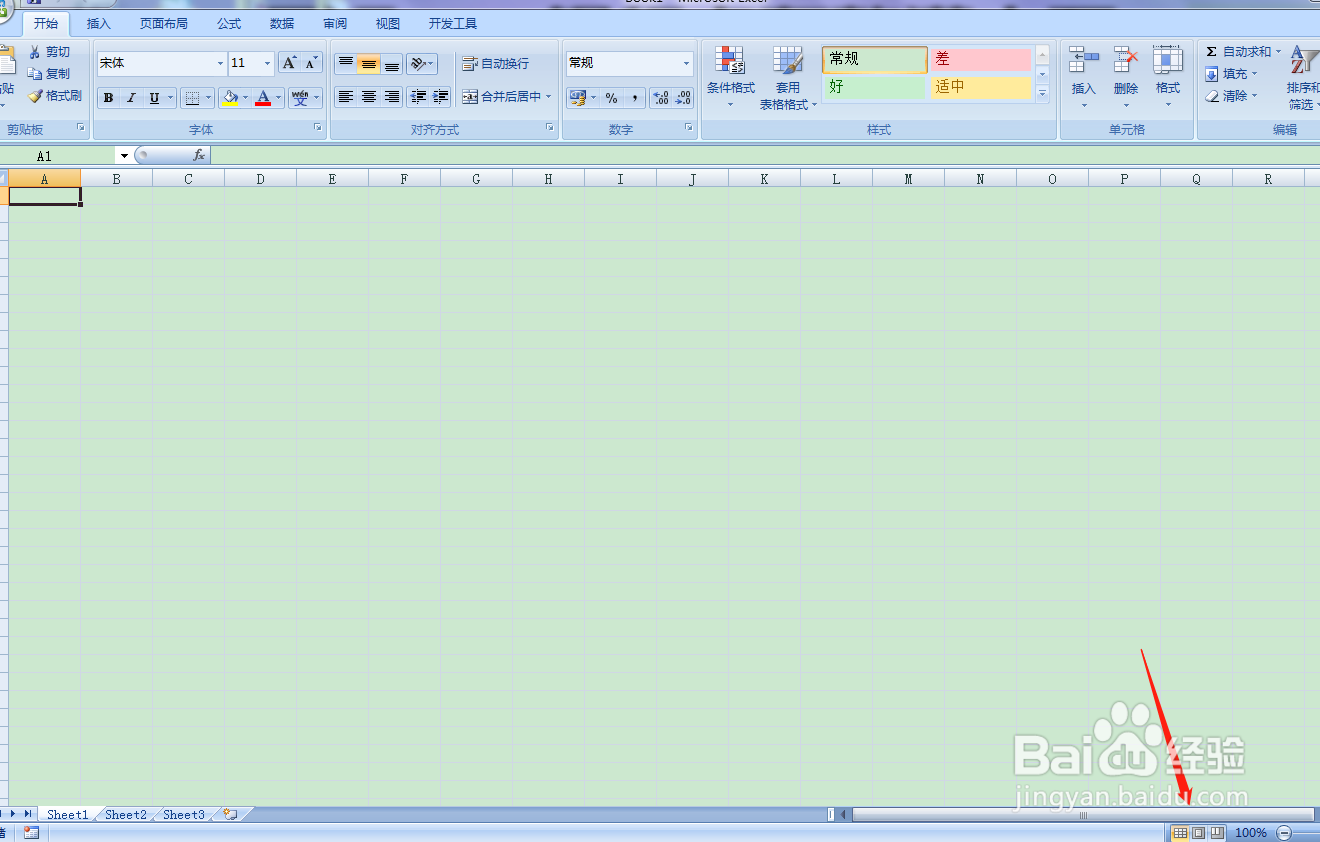Open the Format (格式) cells menu
Screen dimensions: 1320x842
[x=1168, y=78]
